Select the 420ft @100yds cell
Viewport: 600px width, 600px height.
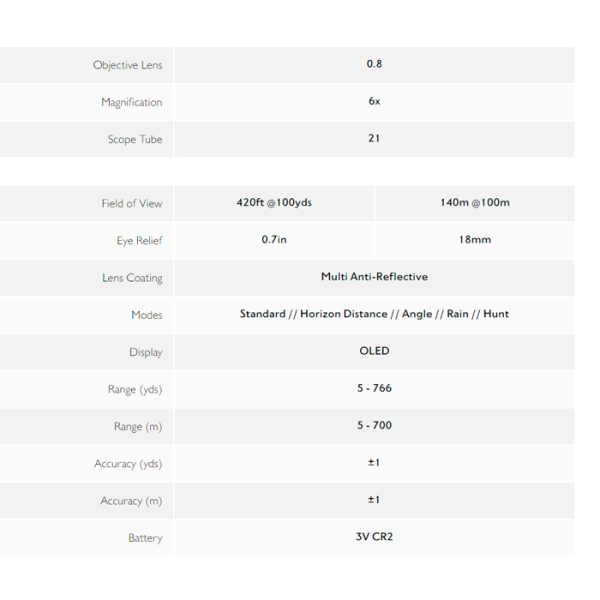pyautogui.click(x=274, y=202)
